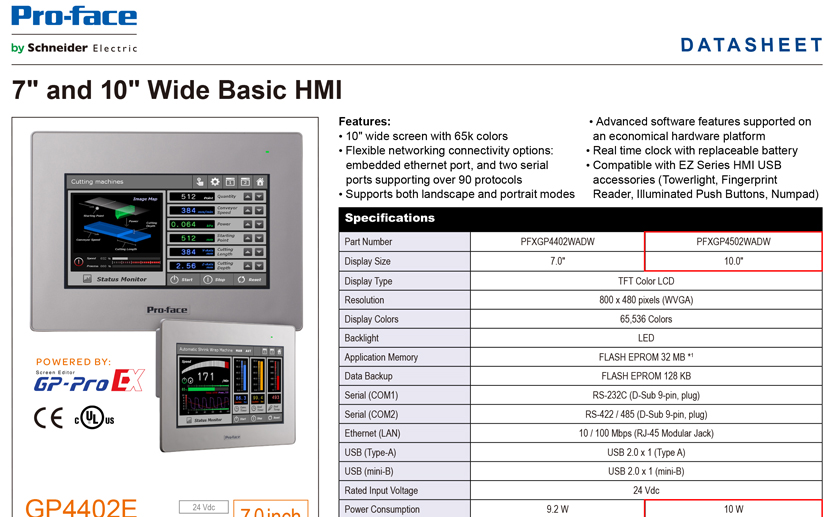The width and height of the screenshot is (830, 517).
Task: Select the 7.0" display size cell
Action: [557, 261]
